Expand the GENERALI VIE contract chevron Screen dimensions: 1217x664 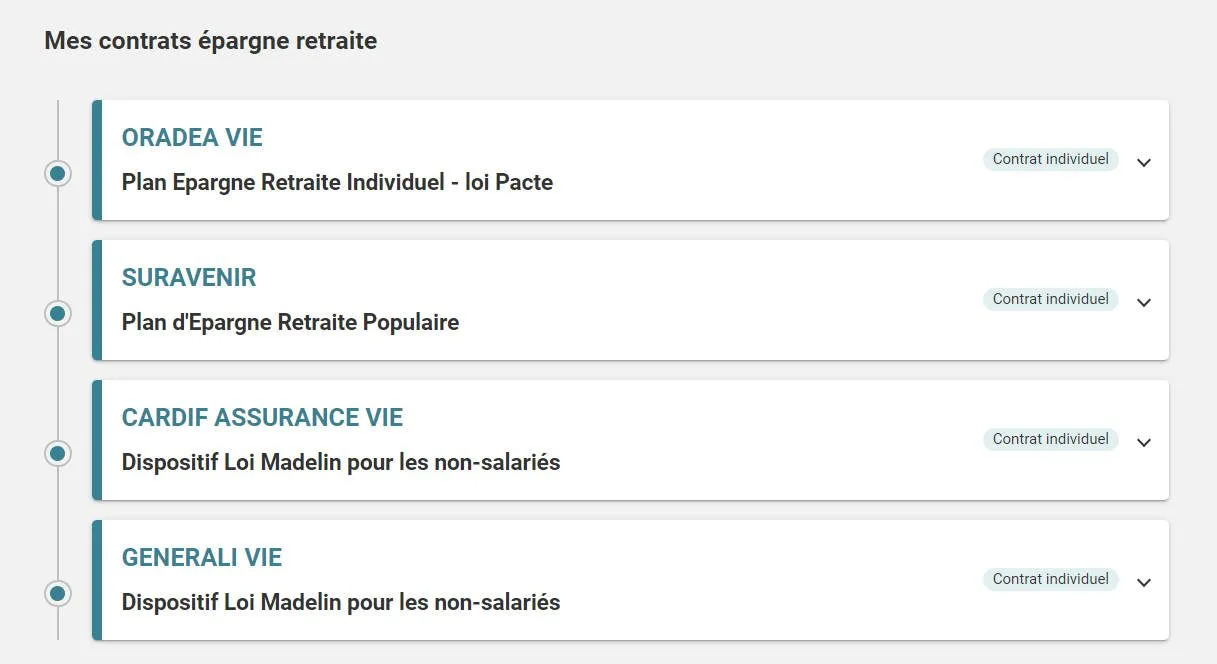click(x=1144, y=582)
